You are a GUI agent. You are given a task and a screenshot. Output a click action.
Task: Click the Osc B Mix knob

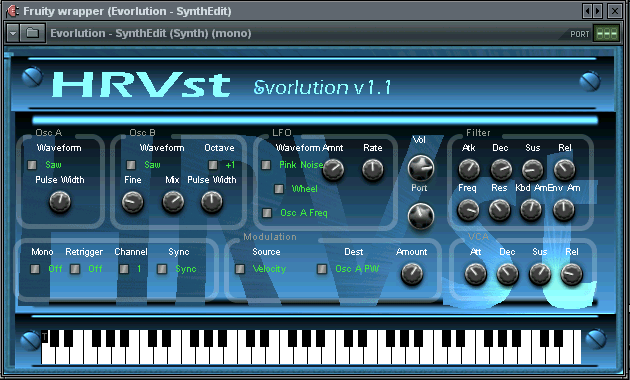173,202
